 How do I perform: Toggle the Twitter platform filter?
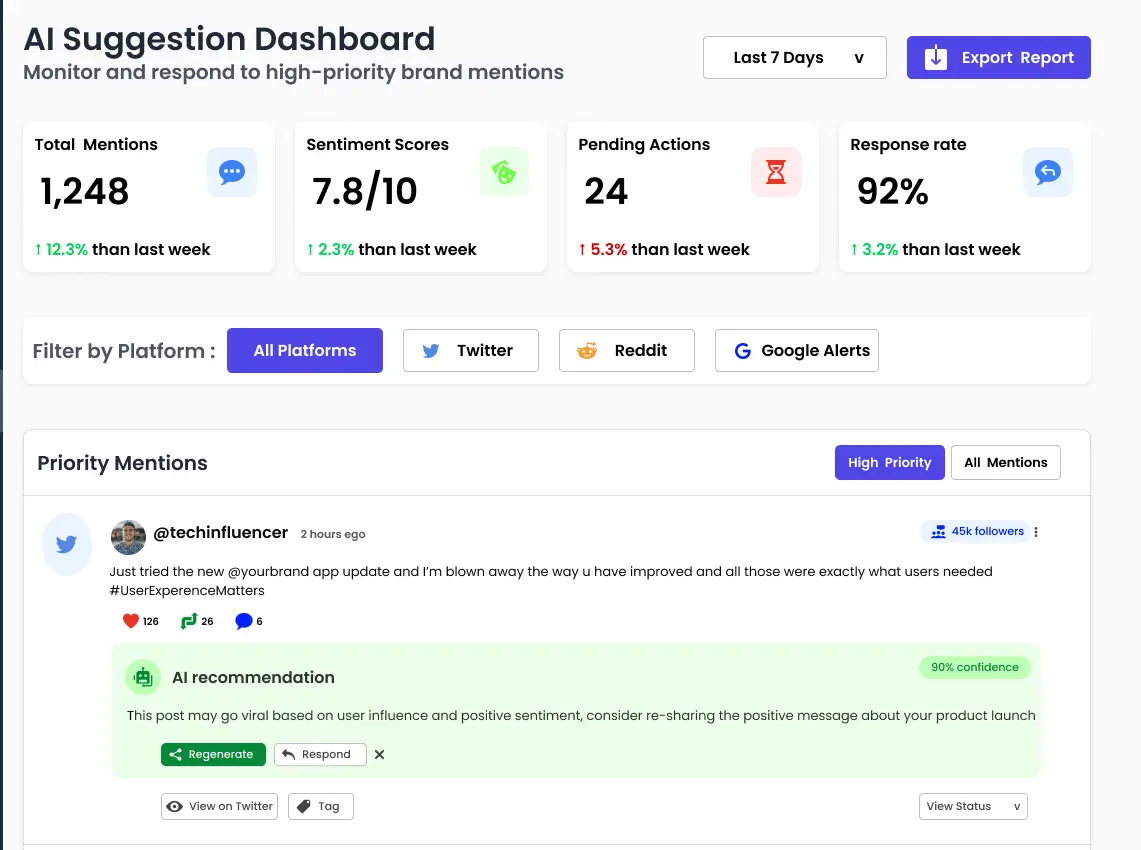coord(470,351)
